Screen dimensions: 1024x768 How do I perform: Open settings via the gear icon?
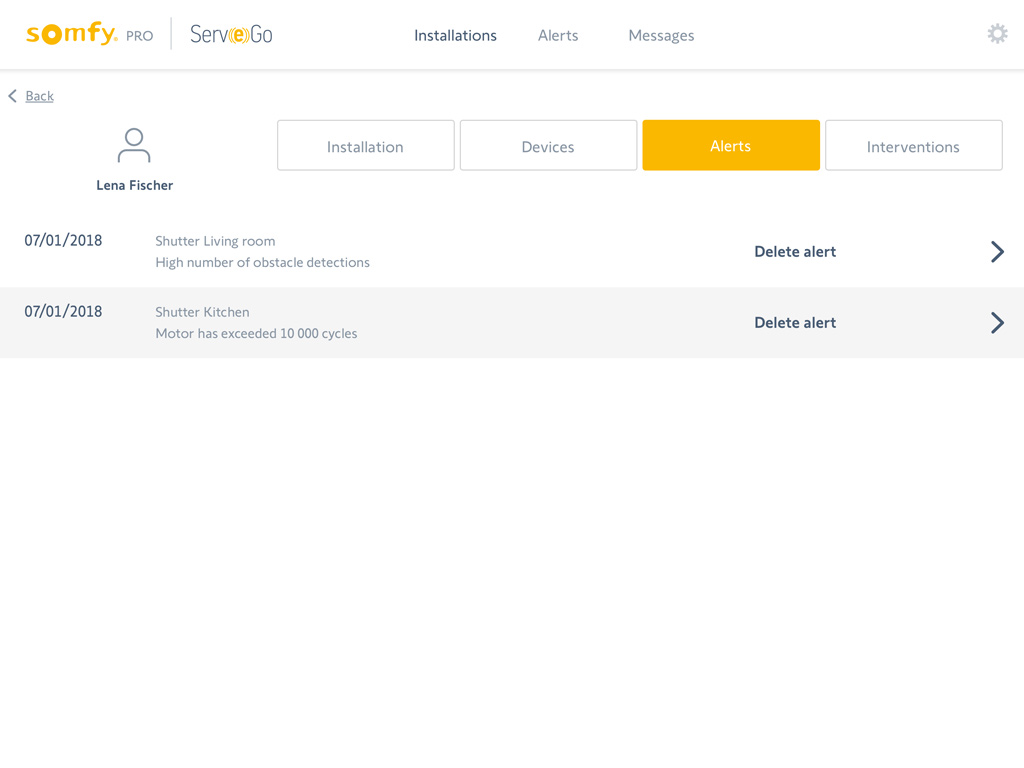[x=997, y=34]
